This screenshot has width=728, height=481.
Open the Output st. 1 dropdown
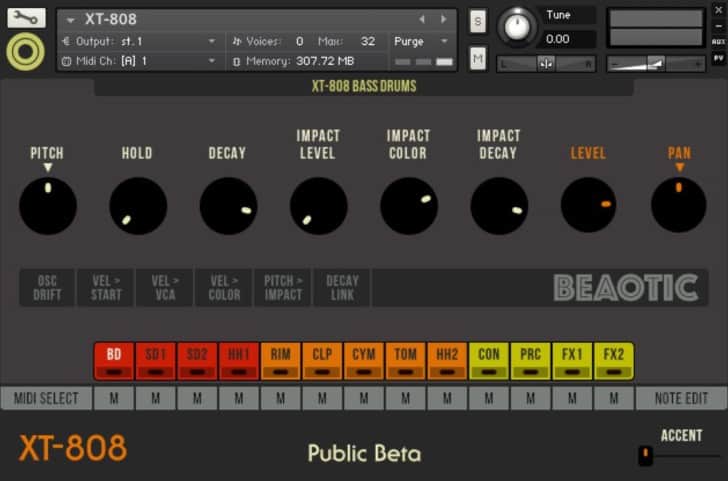coord(139,41)
